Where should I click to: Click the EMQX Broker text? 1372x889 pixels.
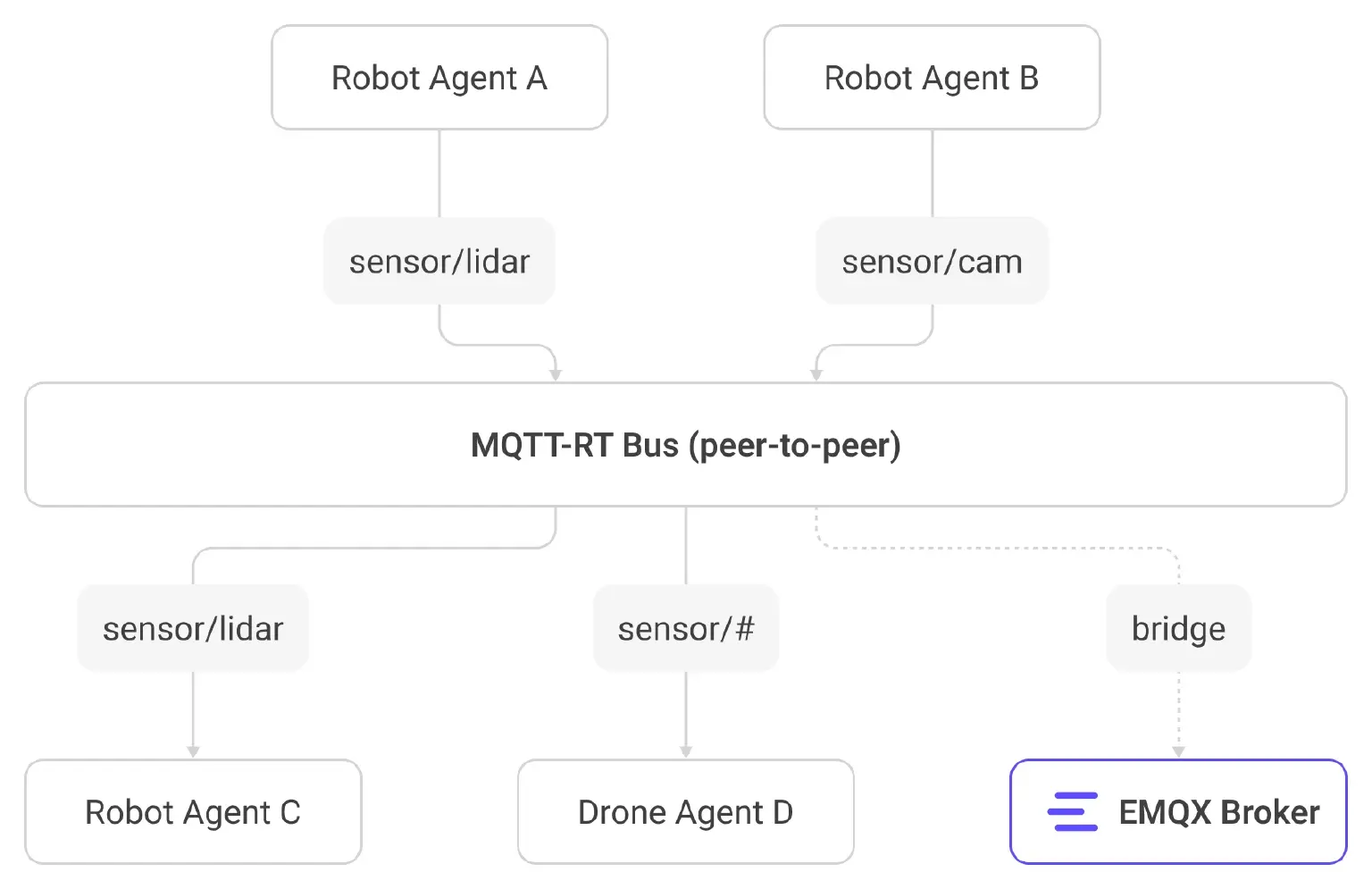coord(1218,812)
